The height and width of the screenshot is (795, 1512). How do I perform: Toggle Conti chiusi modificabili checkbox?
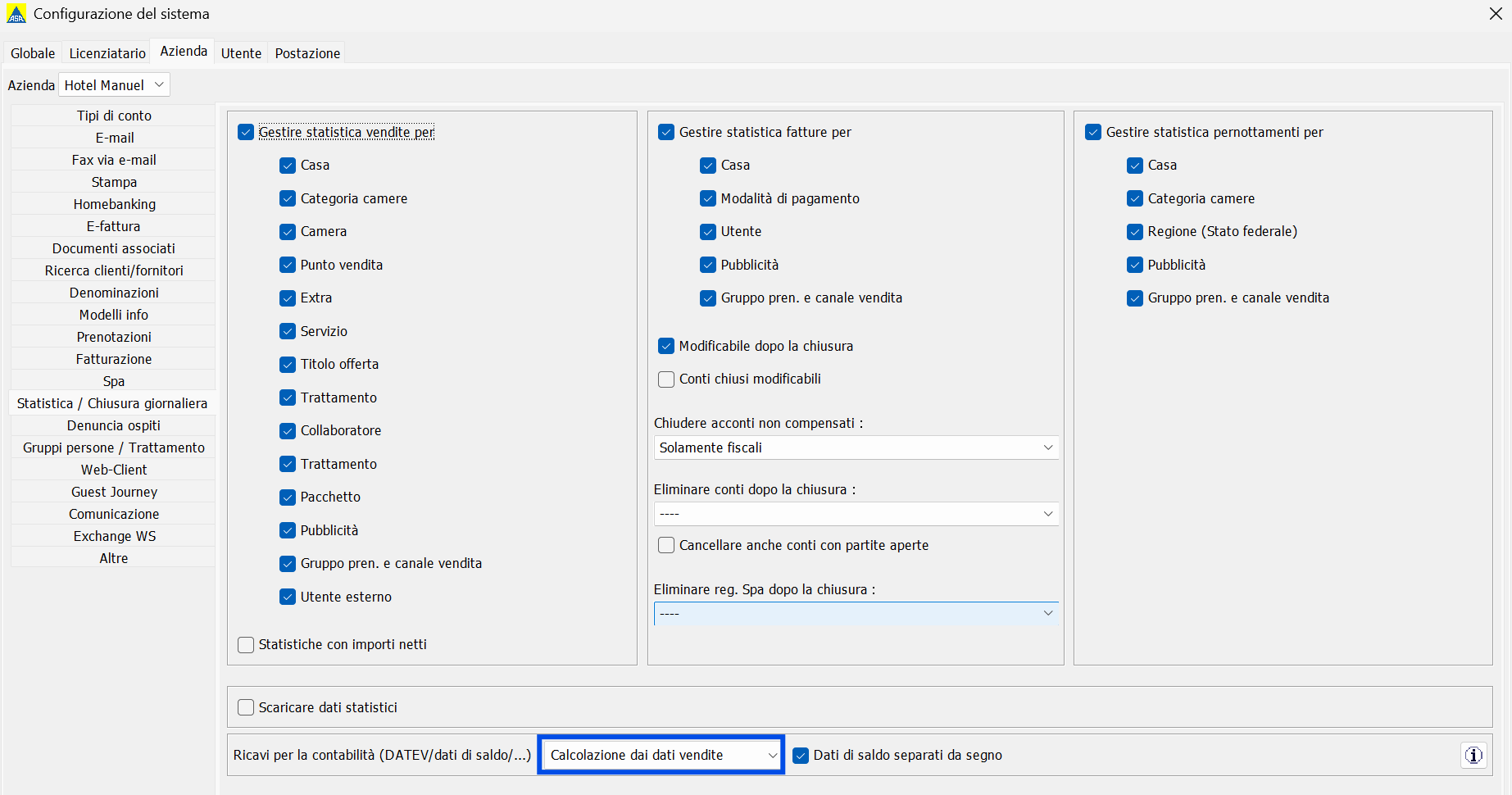(666, 379)
